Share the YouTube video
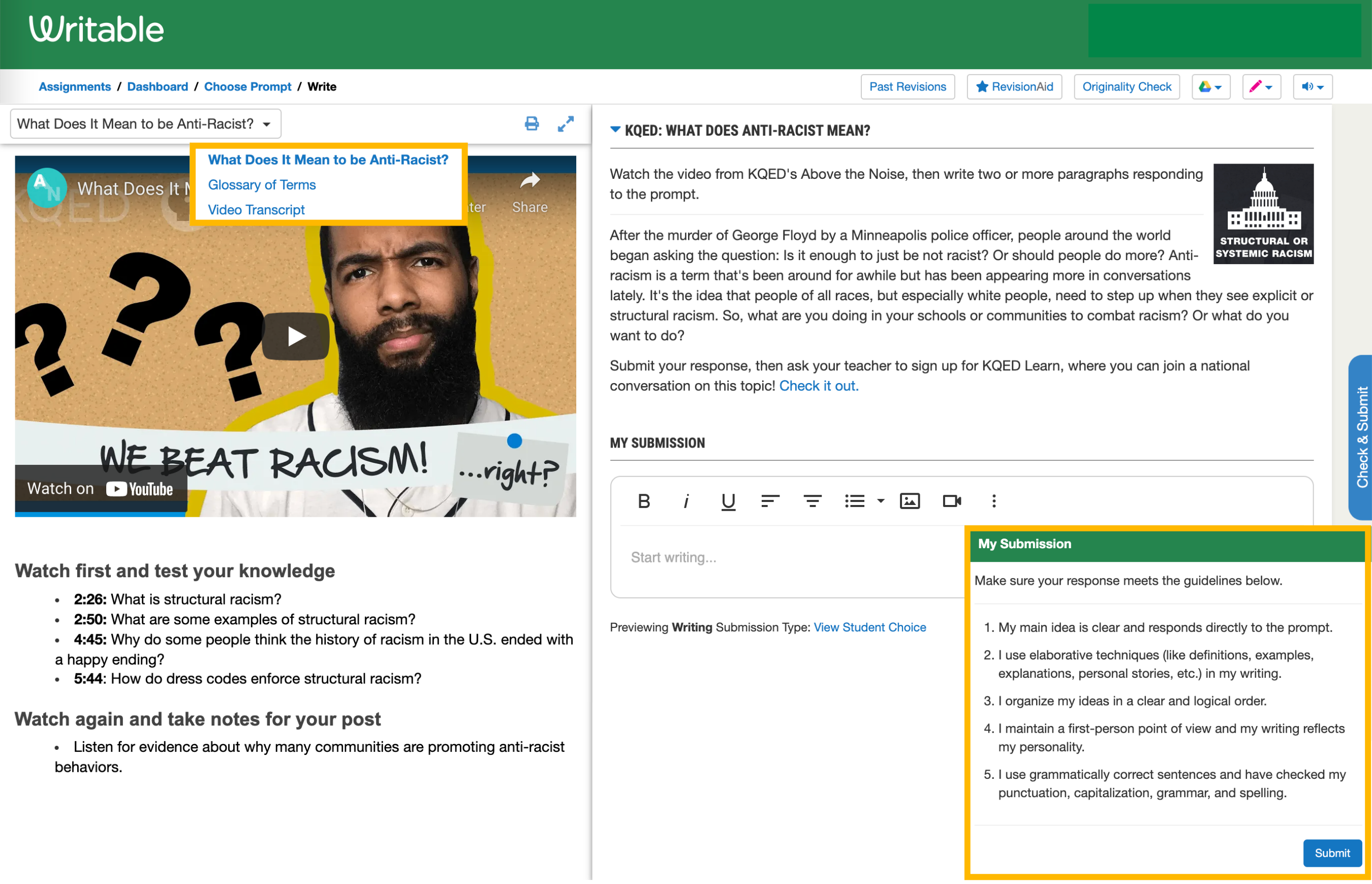 click(x=529, y=194)
